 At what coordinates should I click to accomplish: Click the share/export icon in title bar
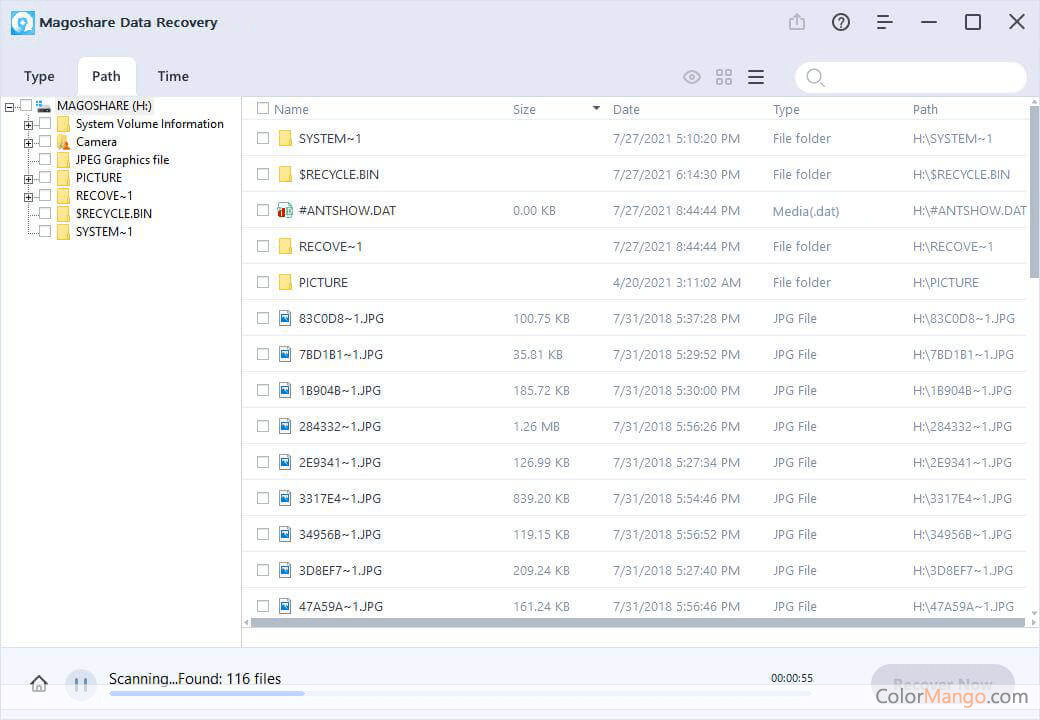(x=797, y=22)
